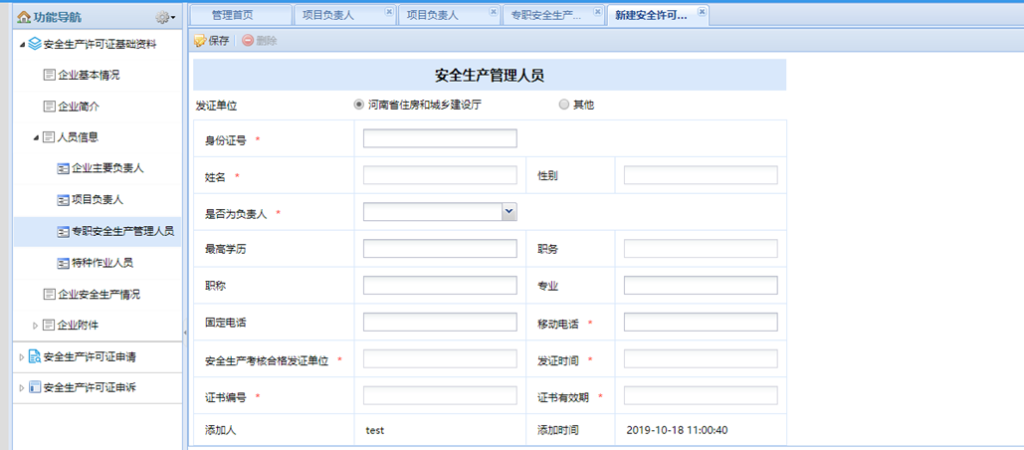Click the document icon beside 企业简介
This screenshot has width=1024, height=450.
pos(49,106)
